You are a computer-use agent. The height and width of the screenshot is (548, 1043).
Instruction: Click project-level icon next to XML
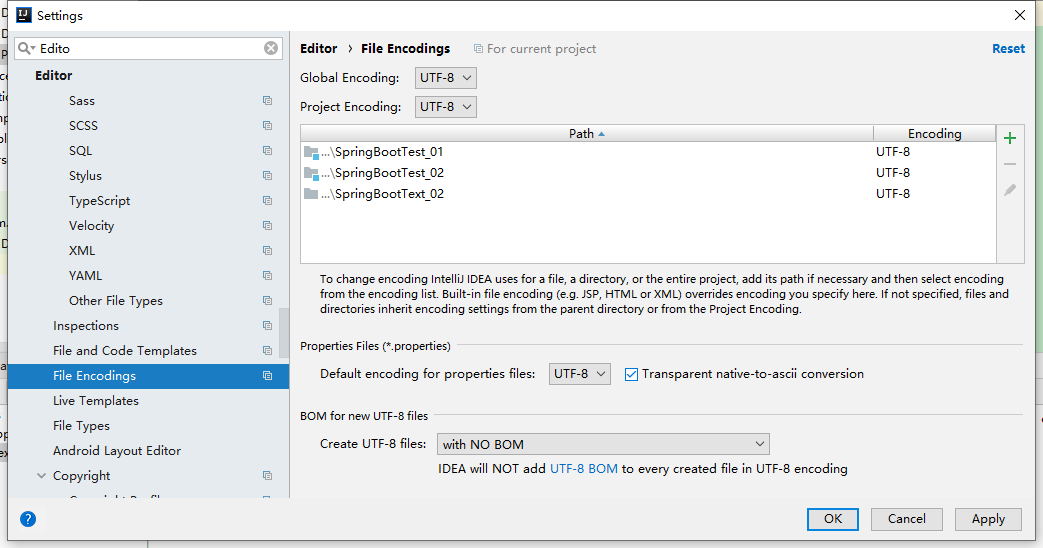pos(267,251)
